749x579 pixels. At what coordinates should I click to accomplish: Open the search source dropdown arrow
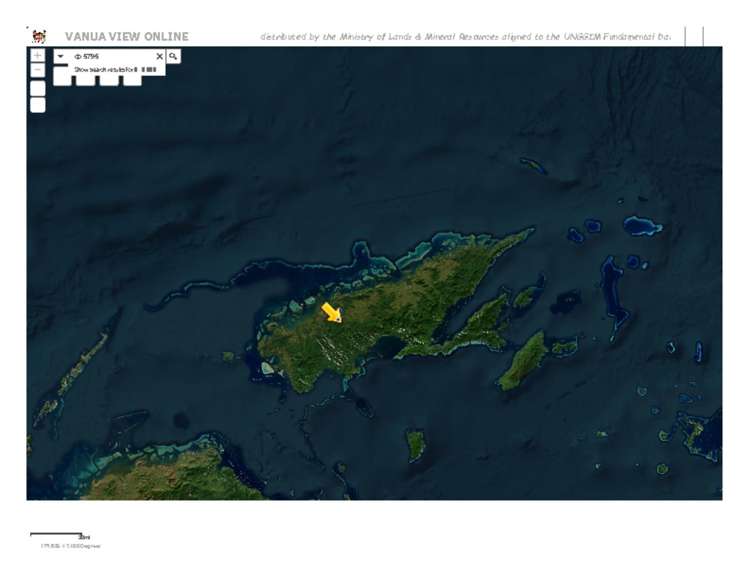pos(61,57)
